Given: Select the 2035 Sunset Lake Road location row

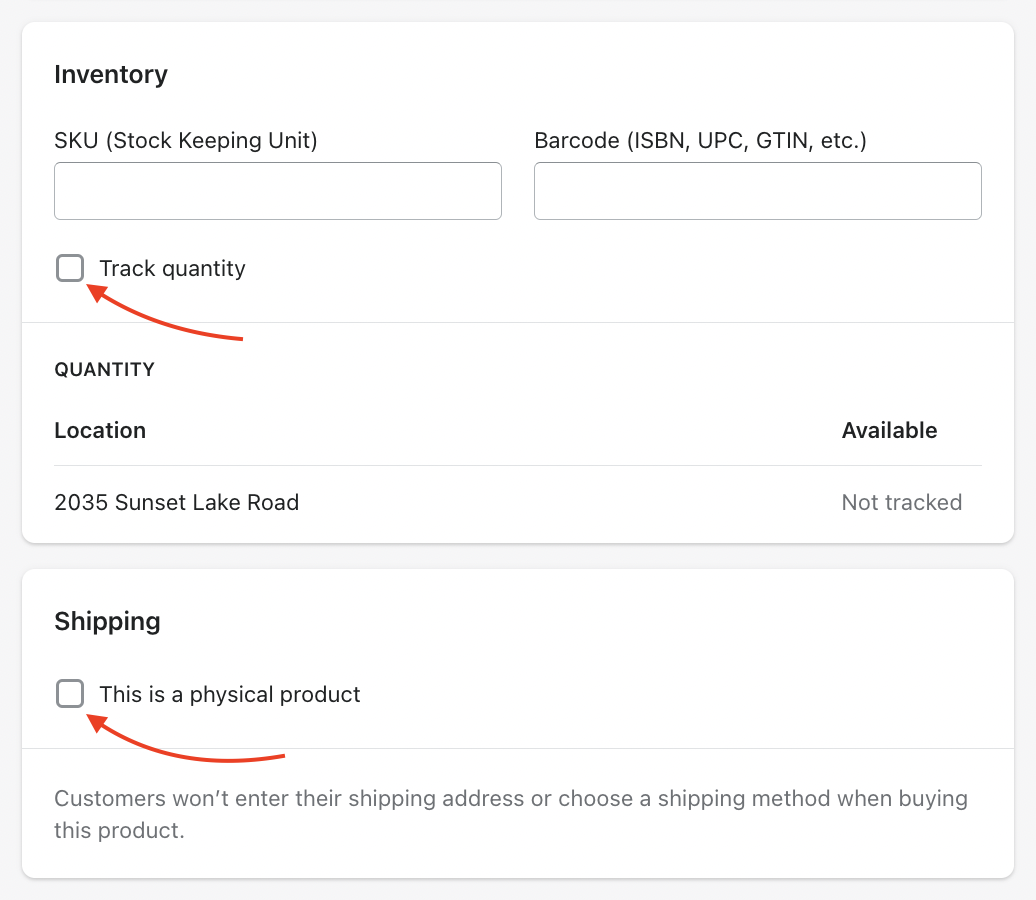Looking at the screenshot, I should point(518,502).
